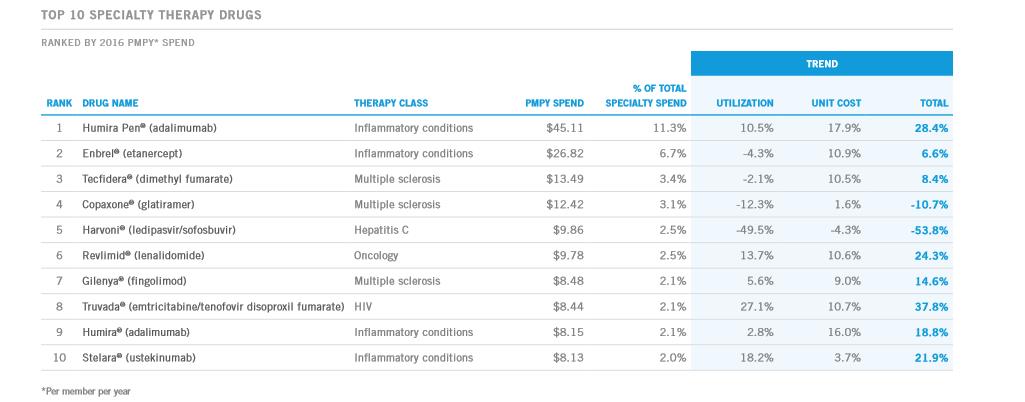Click the TREND header banner
Screen dimensions: 1025x402
(x=821, y=64)
